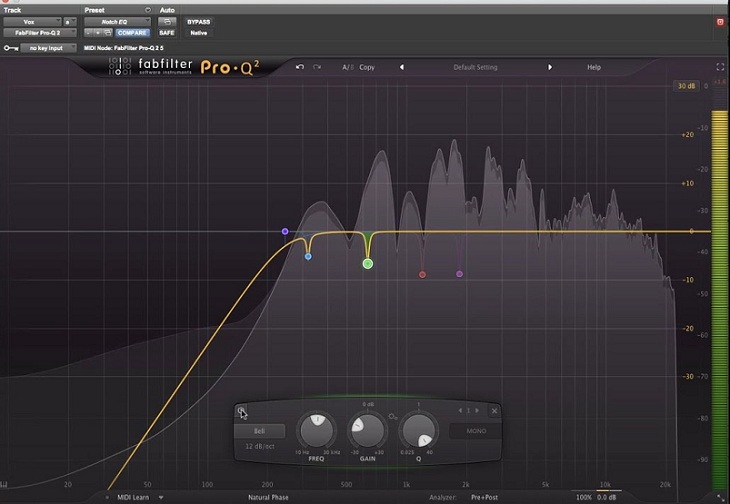This screenshot has height=504, width=730.
Task: Toggle MIDI Learn
Action: (x=133, y=497)
